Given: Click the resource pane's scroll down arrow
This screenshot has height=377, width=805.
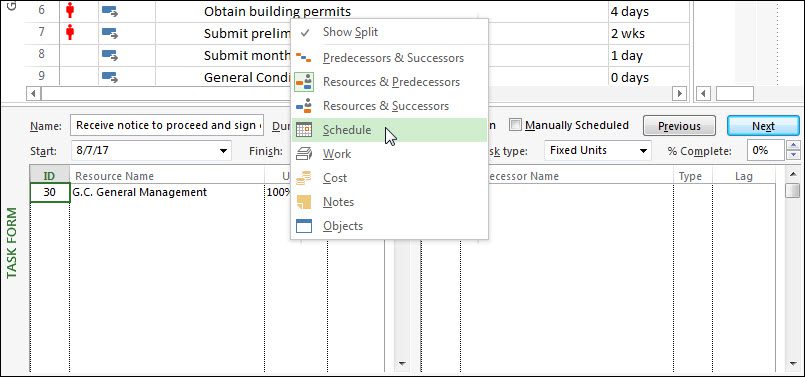Looking at the screenshot, I should (402, 364).
